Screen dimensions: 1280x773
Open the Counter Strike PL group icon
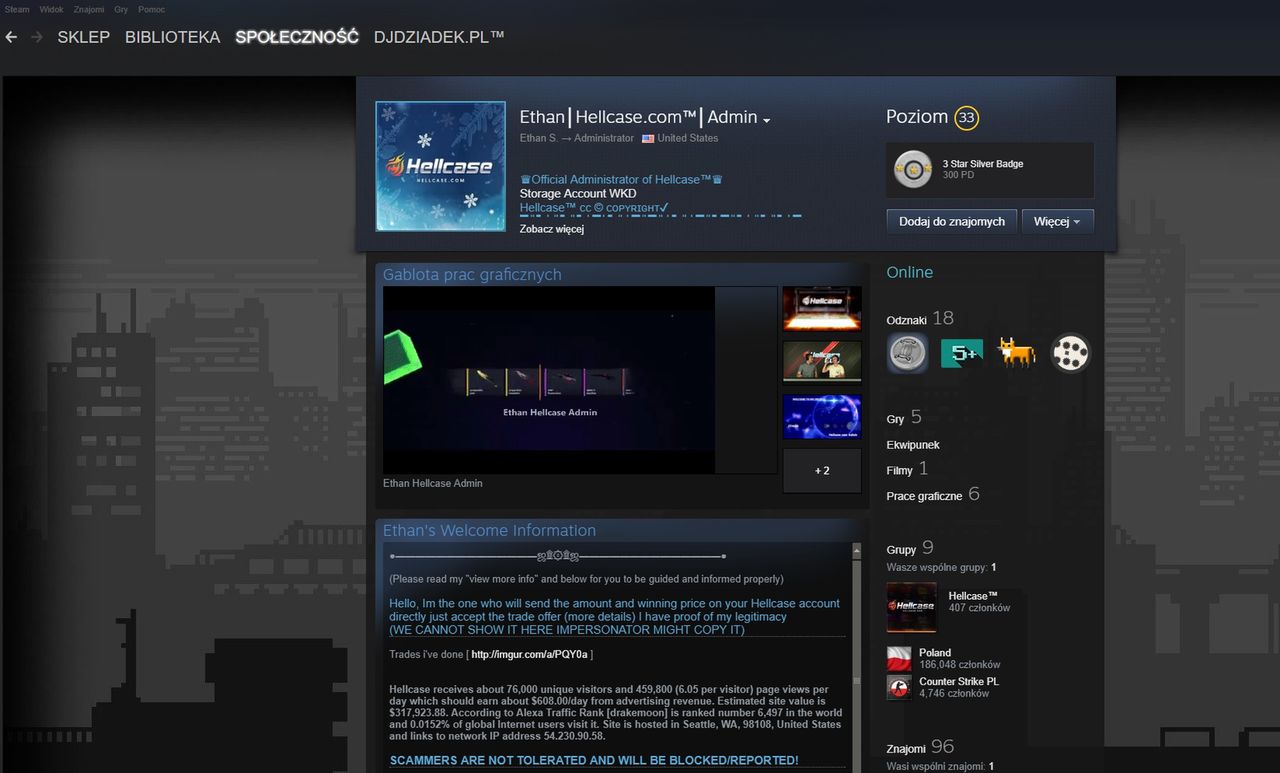(899, 687)
